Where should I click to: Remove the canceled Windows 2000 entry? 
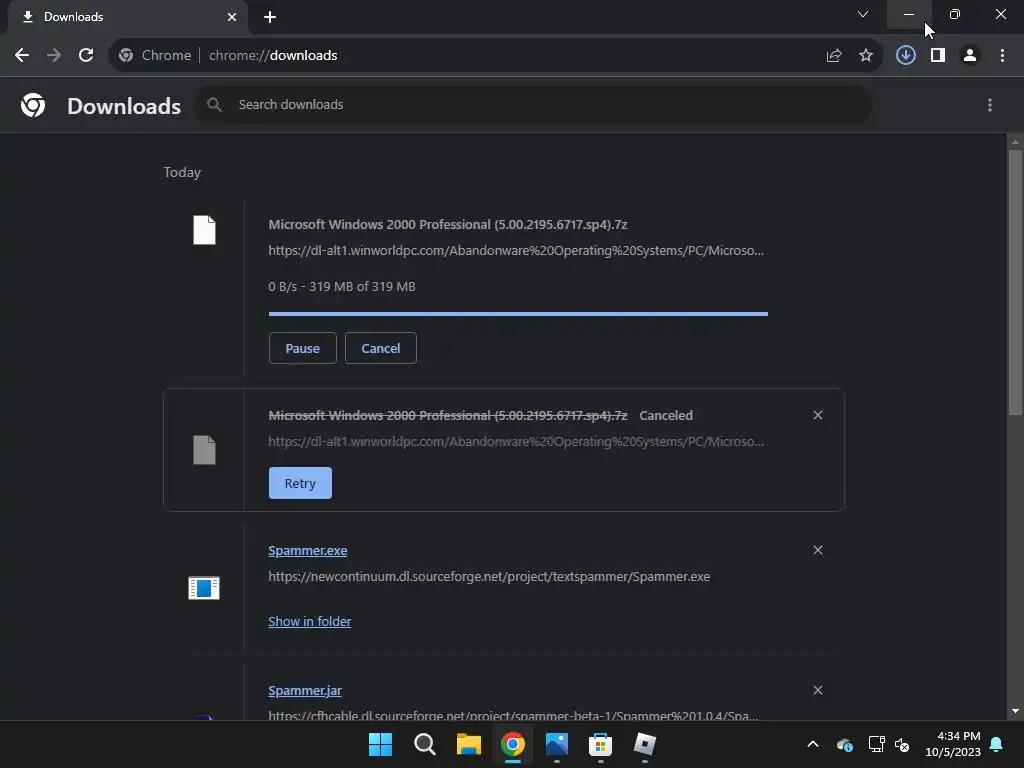coord(818,415)
